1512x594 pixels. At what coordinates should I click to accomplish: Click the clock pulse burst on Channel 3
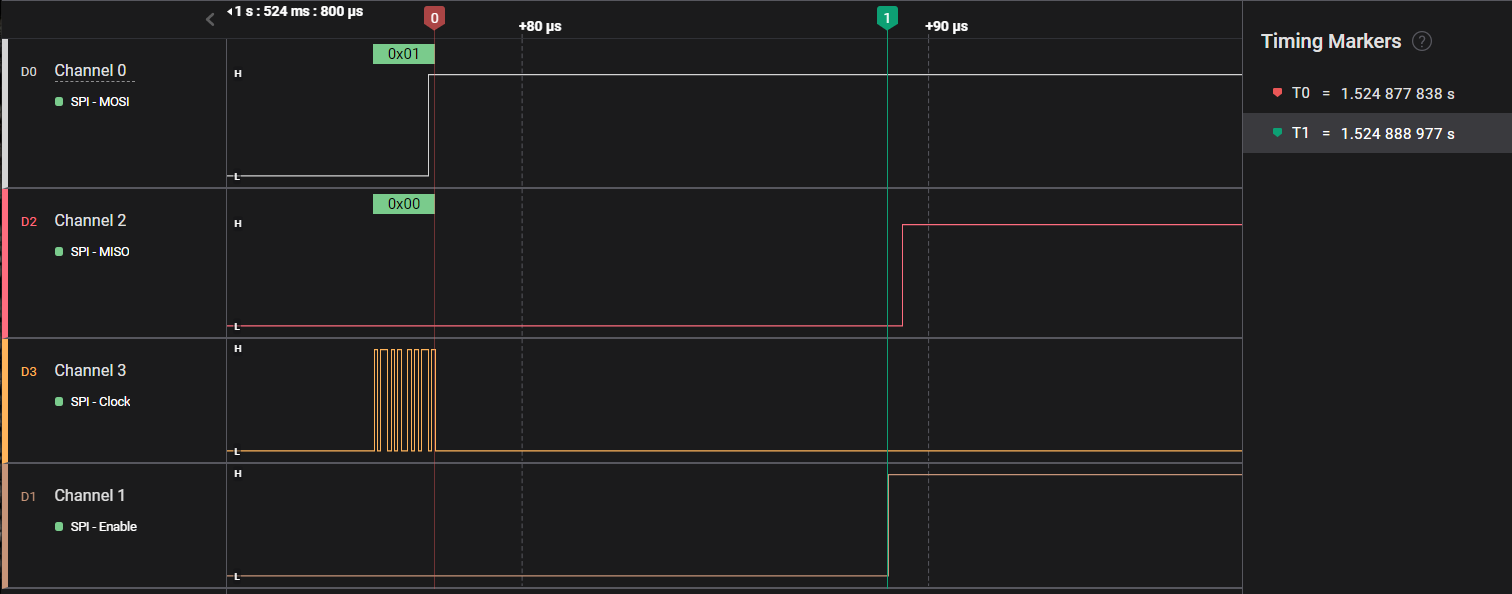405,400
